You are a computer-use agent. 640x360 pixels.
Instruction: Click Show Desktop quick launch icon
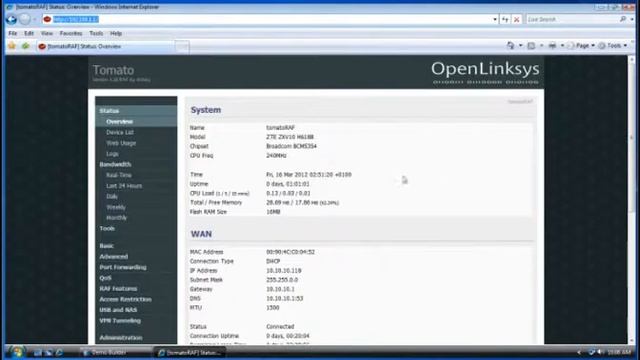tap(38, 352)
